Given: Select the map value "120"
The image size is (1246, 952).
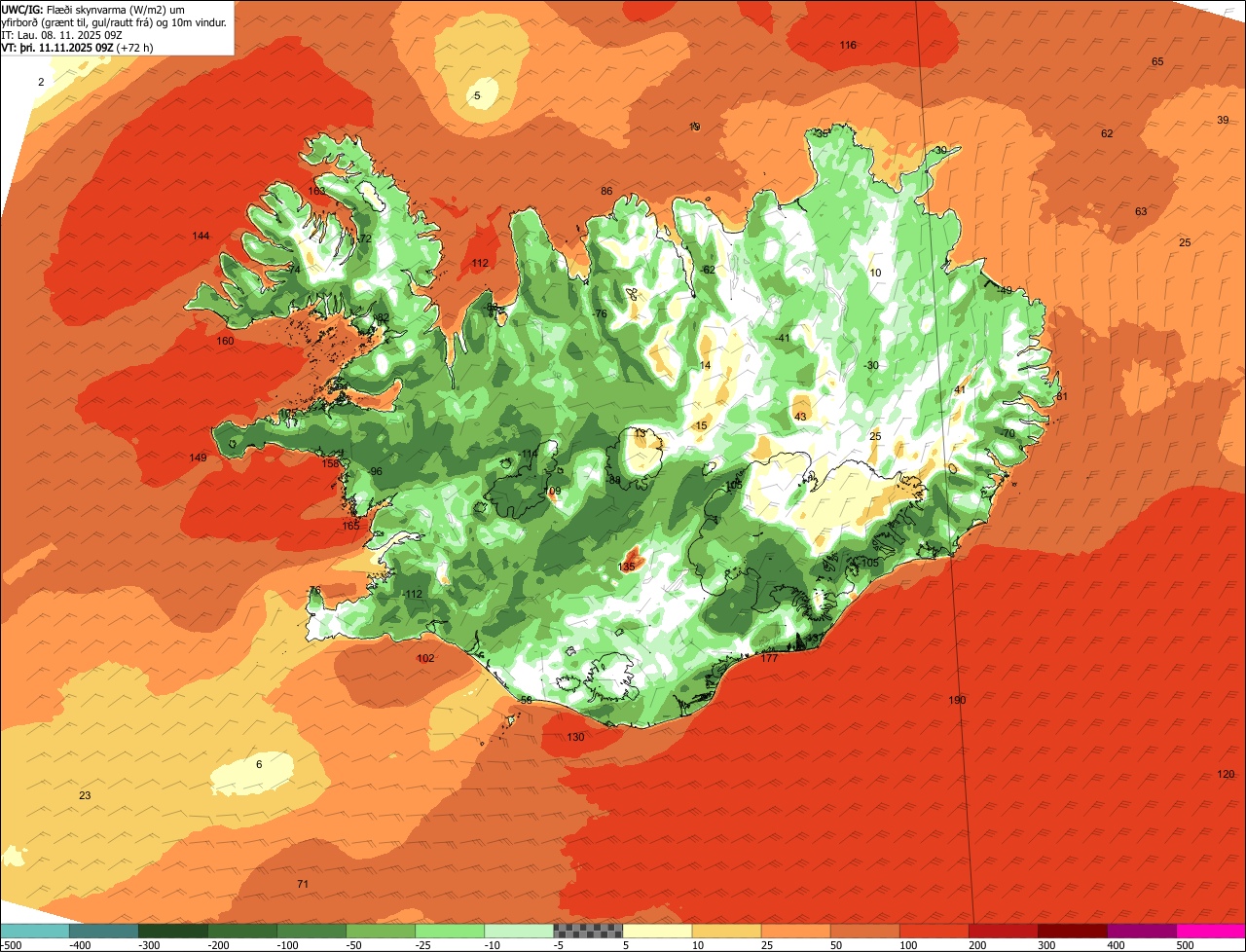Looking at the screenshot, I should tap(1226, 774).
